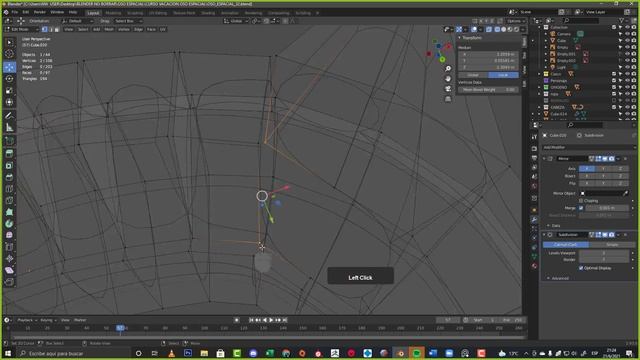Toggle Mirror Axis Y button
The image size is (640, 360).
click(x=603, y=169)
